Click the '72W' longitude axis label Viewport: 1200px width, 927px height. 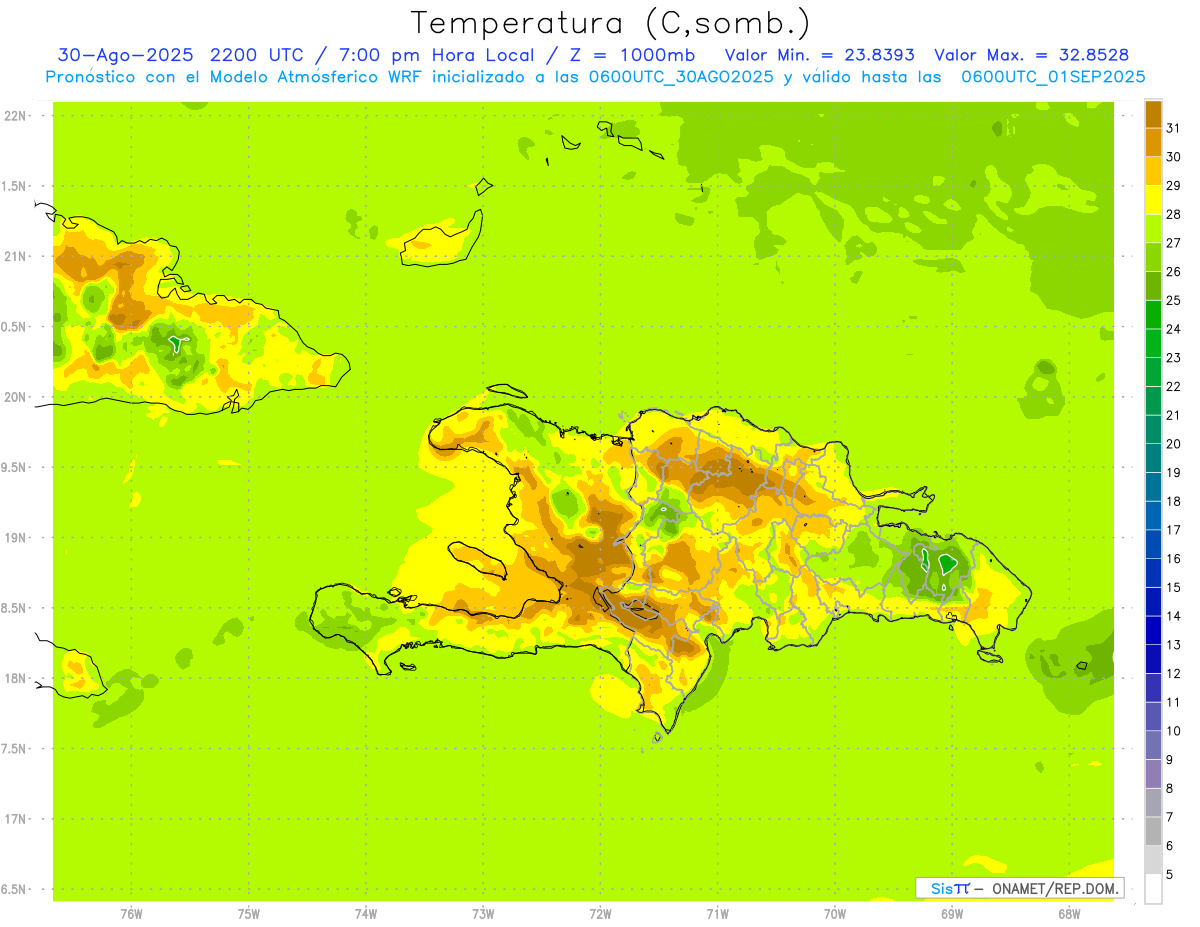[600, 913]
